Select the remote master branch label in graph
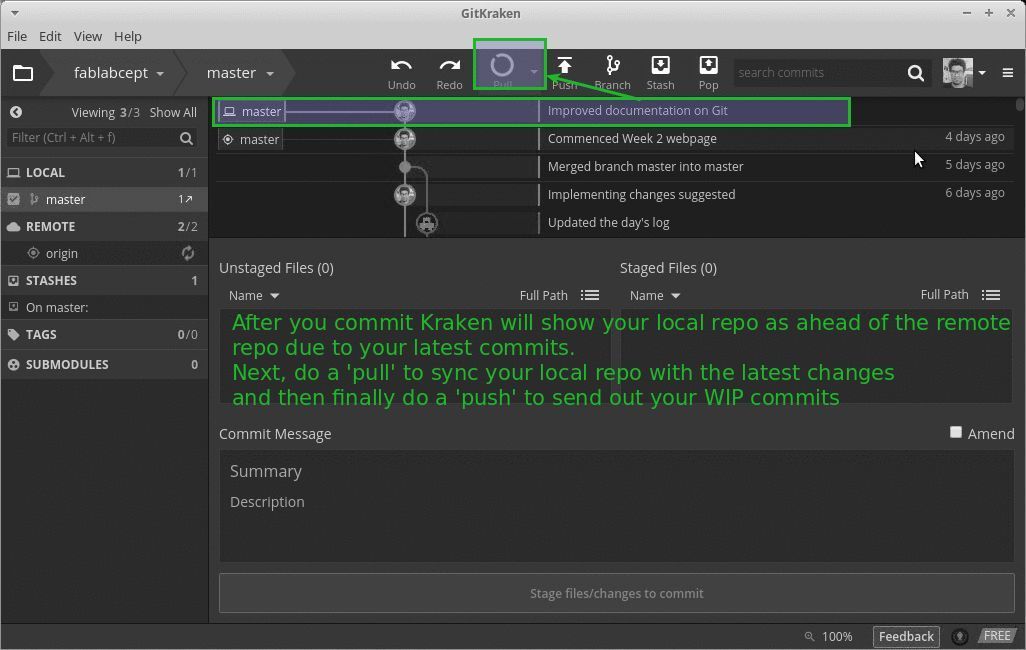 tap(251, 139)
